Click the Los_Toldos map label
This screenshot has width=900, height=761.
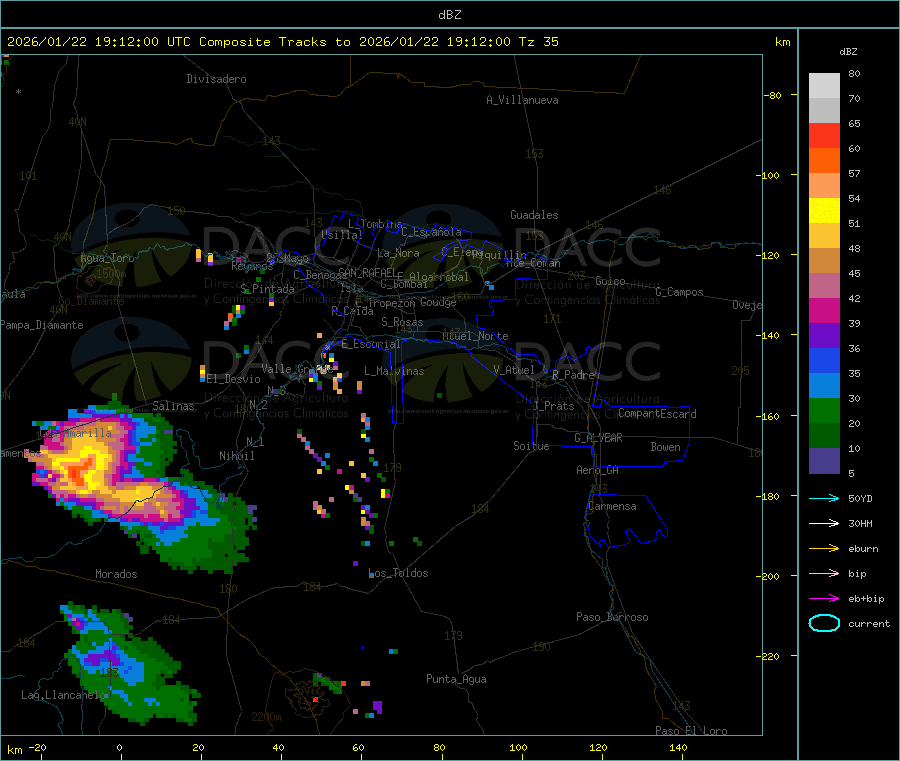click(x=398, y=573)
